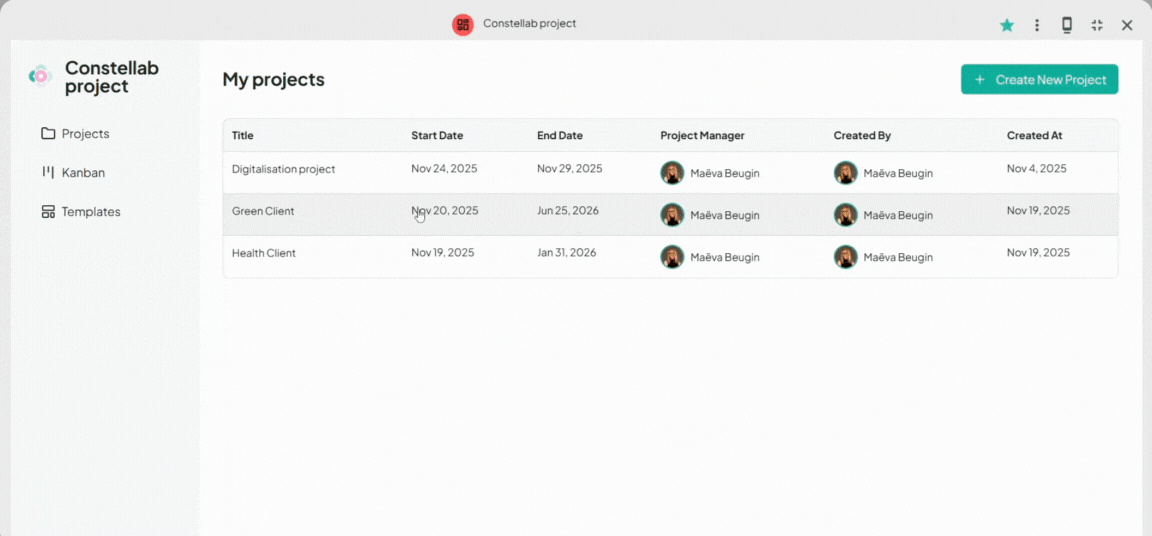Click the red Constellab app icon in title bar
The width and height of the screenshot is (1152, 536).
463,24
